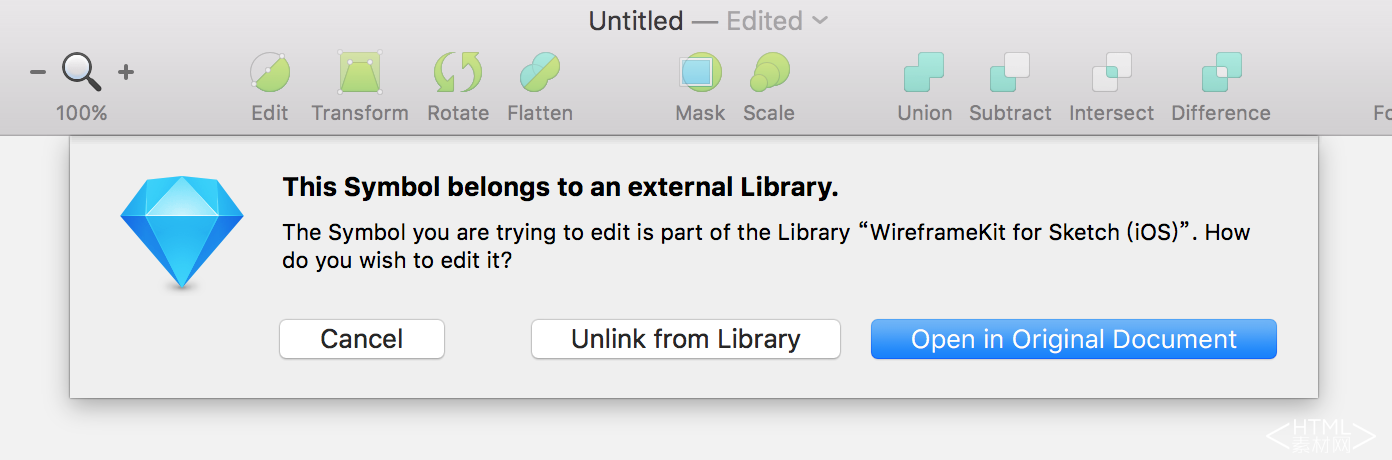Select the Subtract boolean operation

pyautogui.click(x=1010, y=72)
